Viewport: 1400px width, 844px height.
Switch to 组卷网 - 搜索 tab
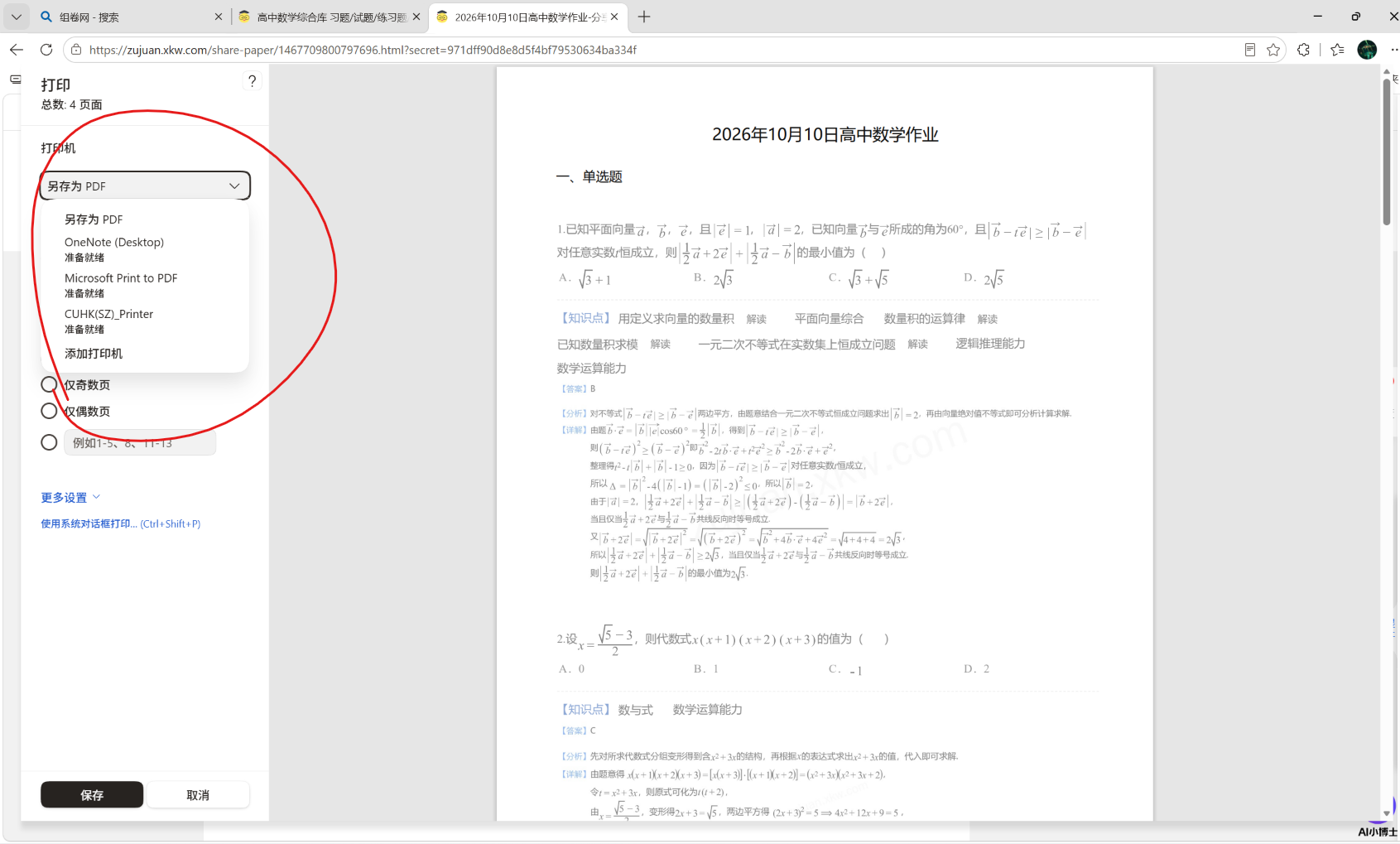pyautogui.click(x=129, y=17)
